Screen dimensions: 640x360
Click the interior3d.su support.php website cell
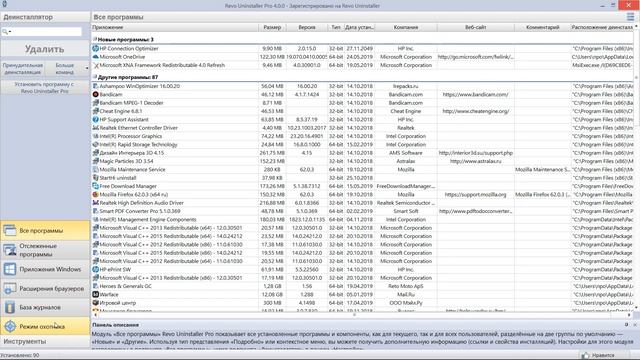coord(476,153)
